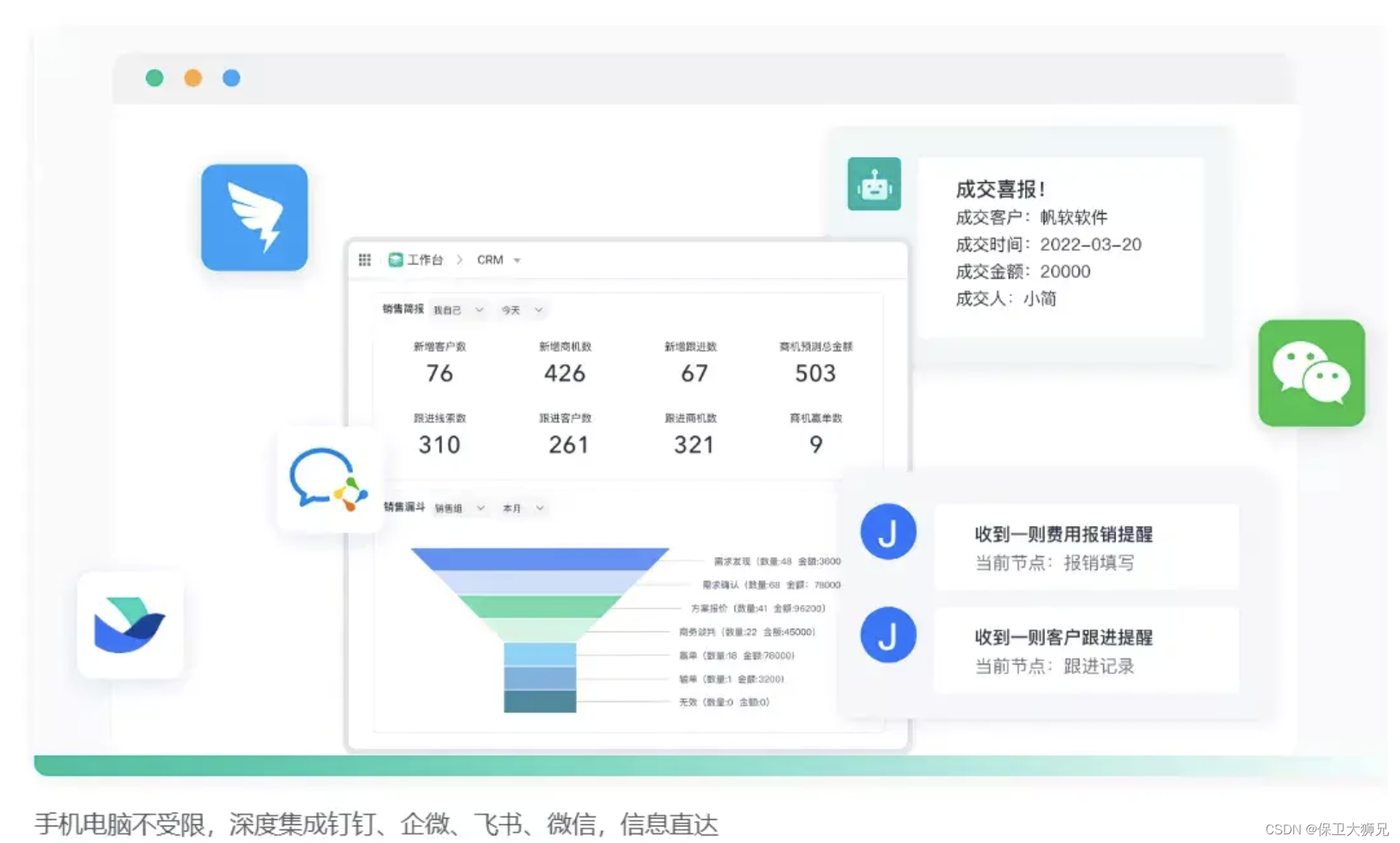Click the J avatar beside 费用报销提醒
The height and width of the screenshot is (843, 1400).
pyautogui.click(x=888, y=532)
